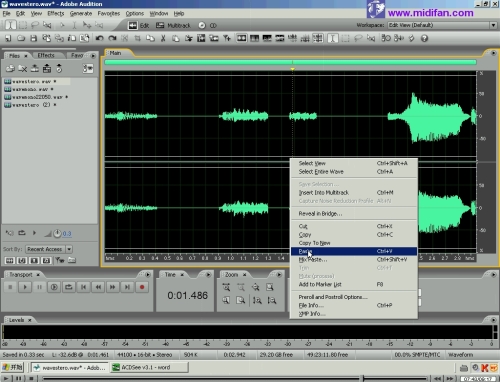Image resolution: width=500 pixels, height=382 pixels.
Task: Click Zoom to Selection icon
Action: (x=270, y=287)
